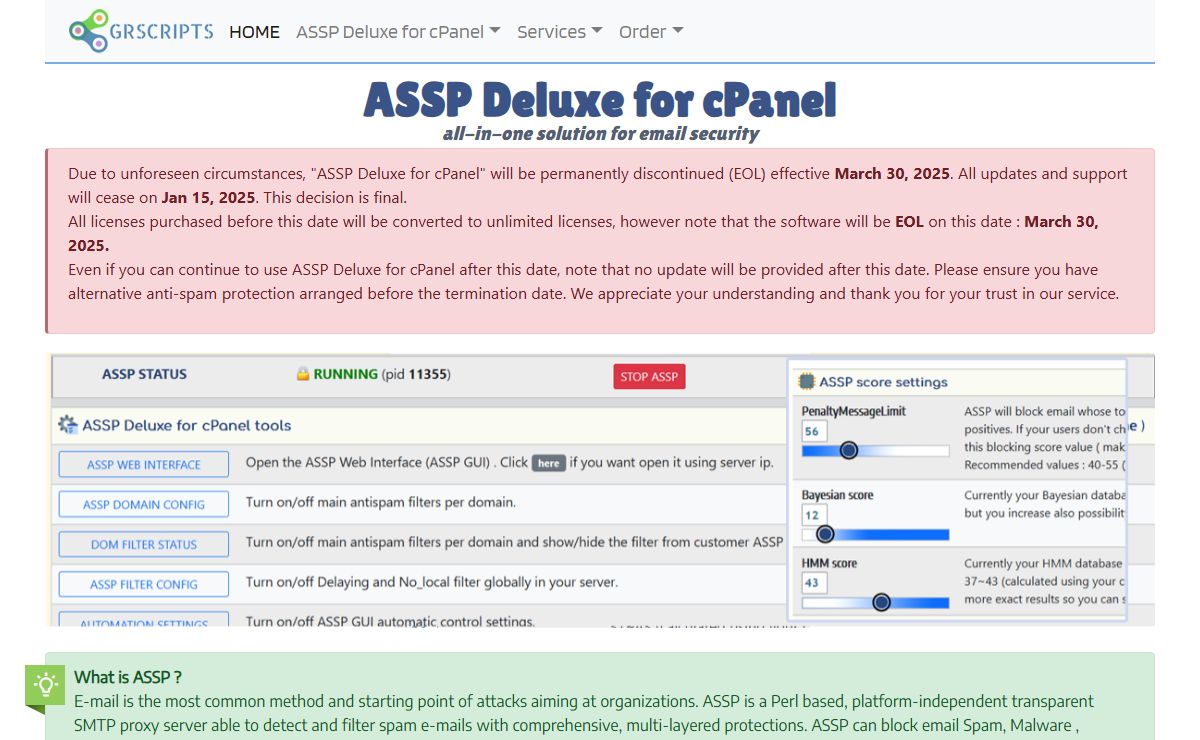Click the ASSP WEB INTERFACE button
The height and width of the screenshot is (740, 1200).
[x=144, y=465]
